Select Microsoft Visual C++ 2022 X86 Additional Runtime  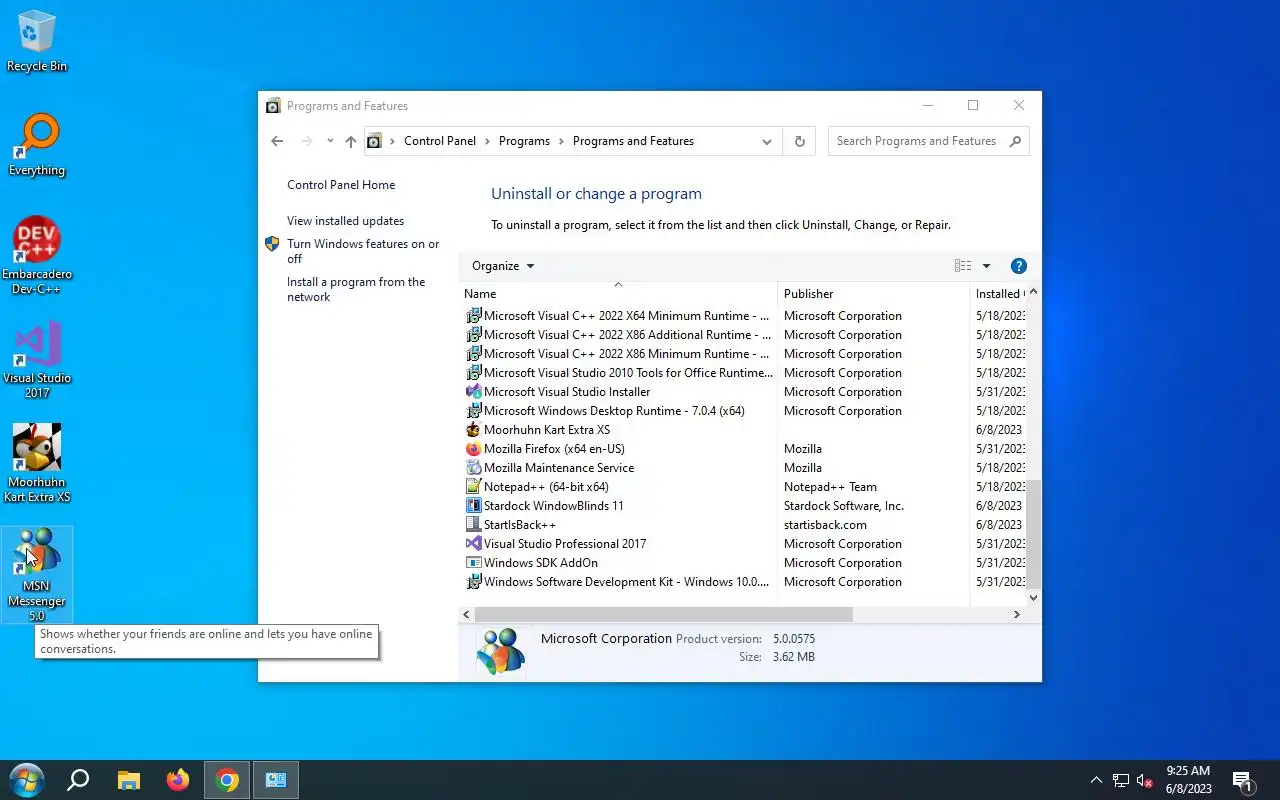tap(744, 335)
